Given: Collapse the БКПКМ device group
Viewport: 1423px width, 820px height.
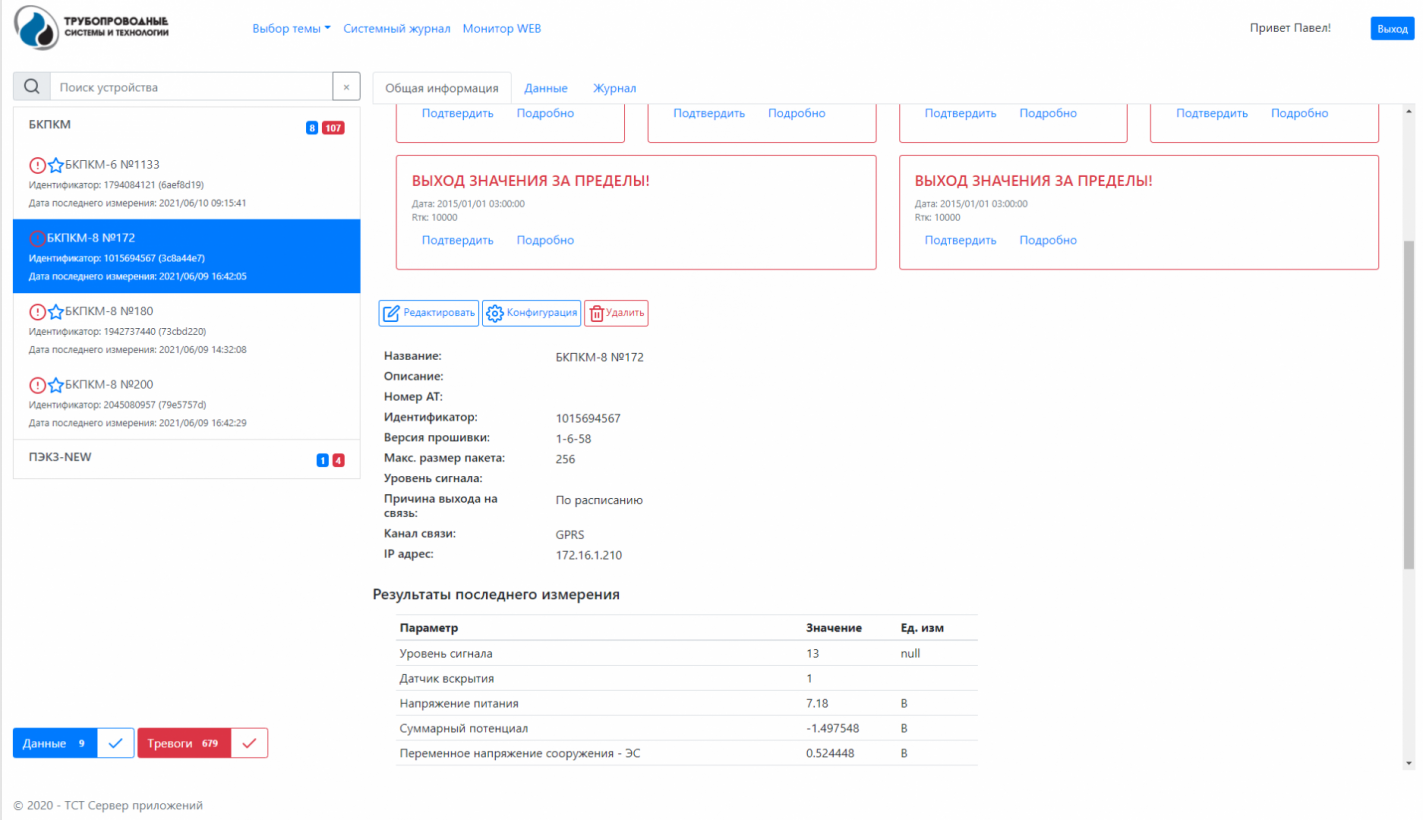Looking at the screenshot, I should point(50,125).
